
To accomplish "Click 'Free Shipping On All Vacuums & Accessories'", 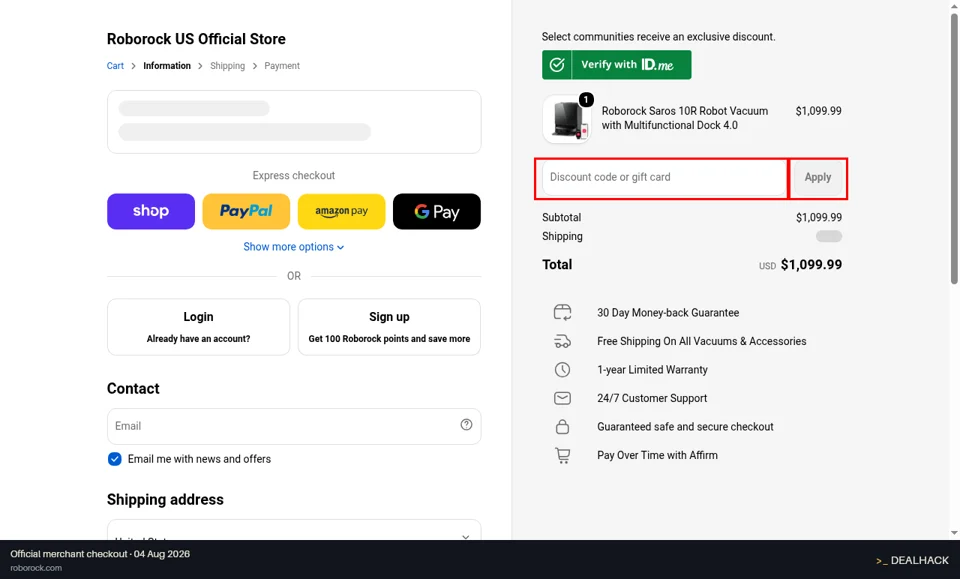I will pyautogui.click(x=702, y=341).
